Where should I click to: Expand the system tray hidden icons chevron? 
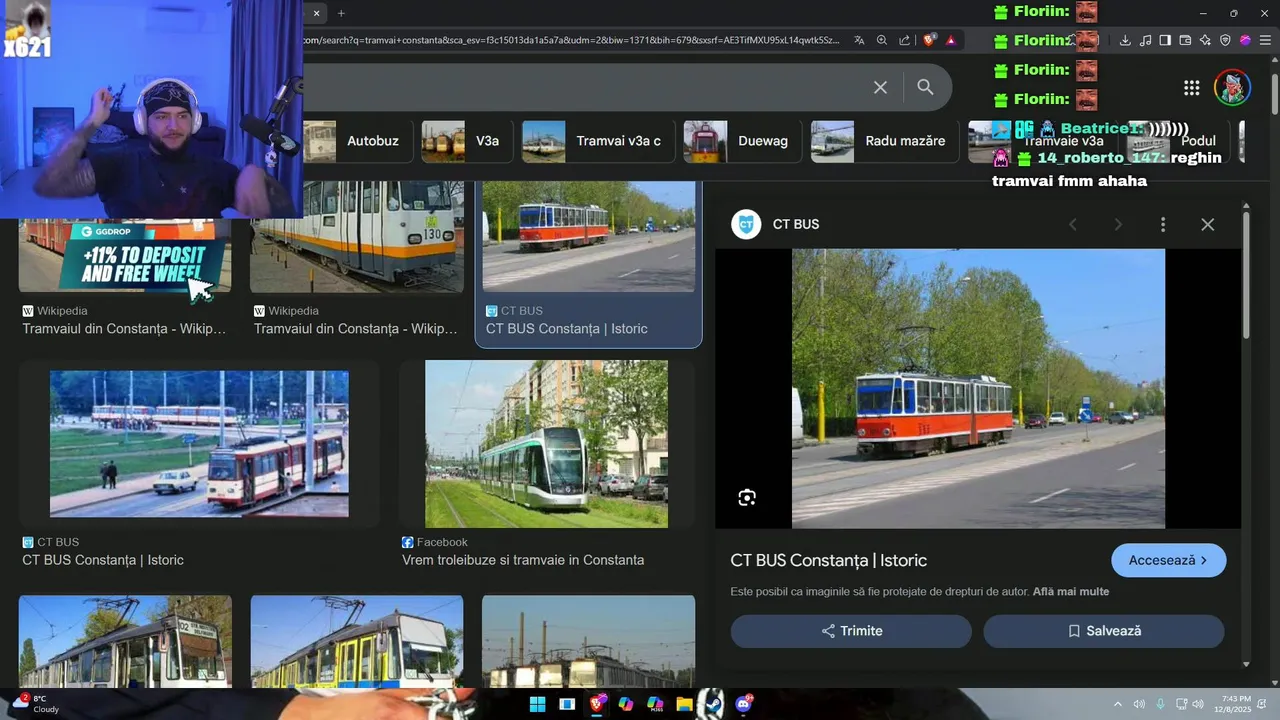pyautogui.click(x=1118, y=704)
